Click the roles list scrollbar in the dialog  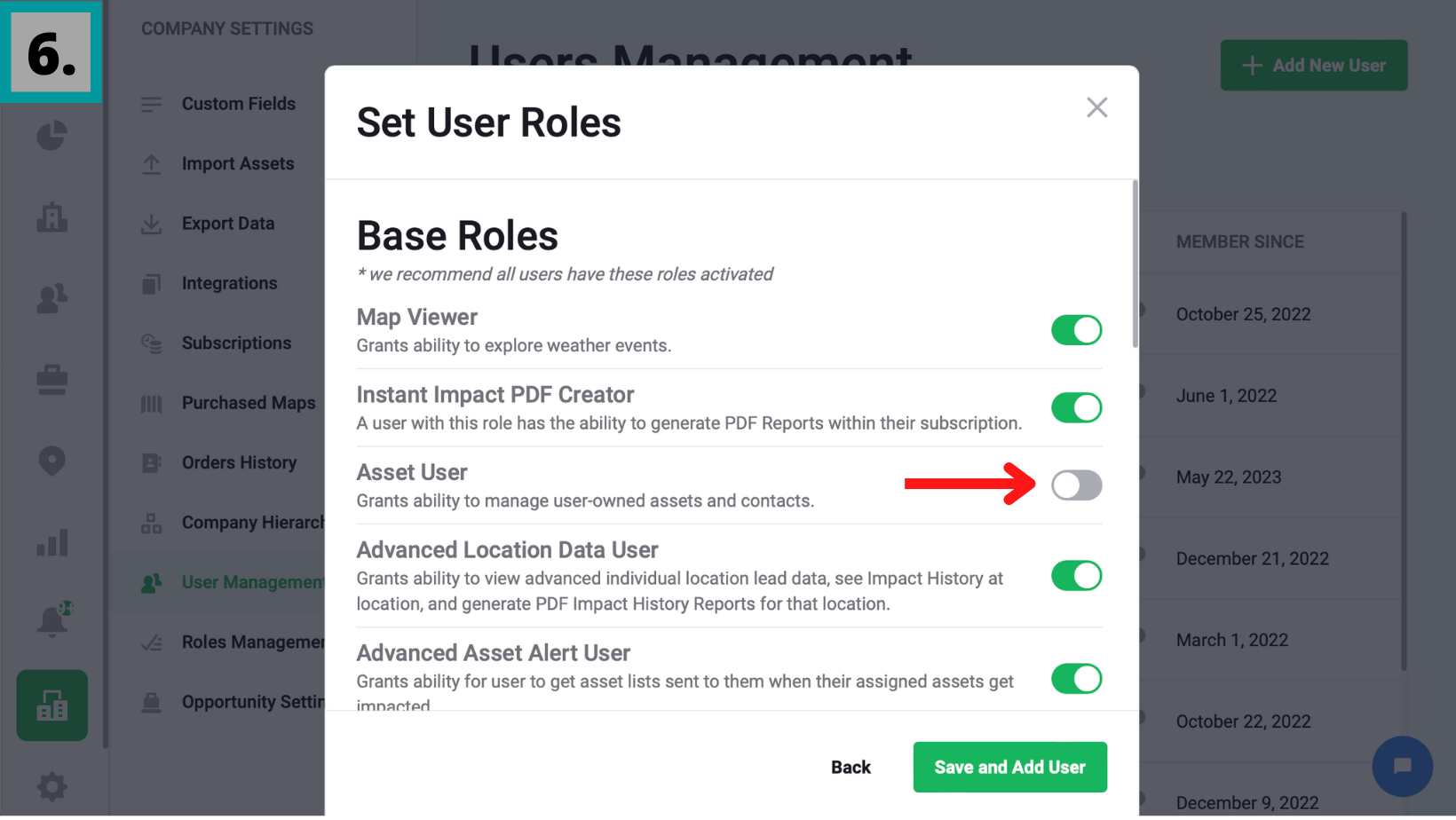(x=1135, y=264)
